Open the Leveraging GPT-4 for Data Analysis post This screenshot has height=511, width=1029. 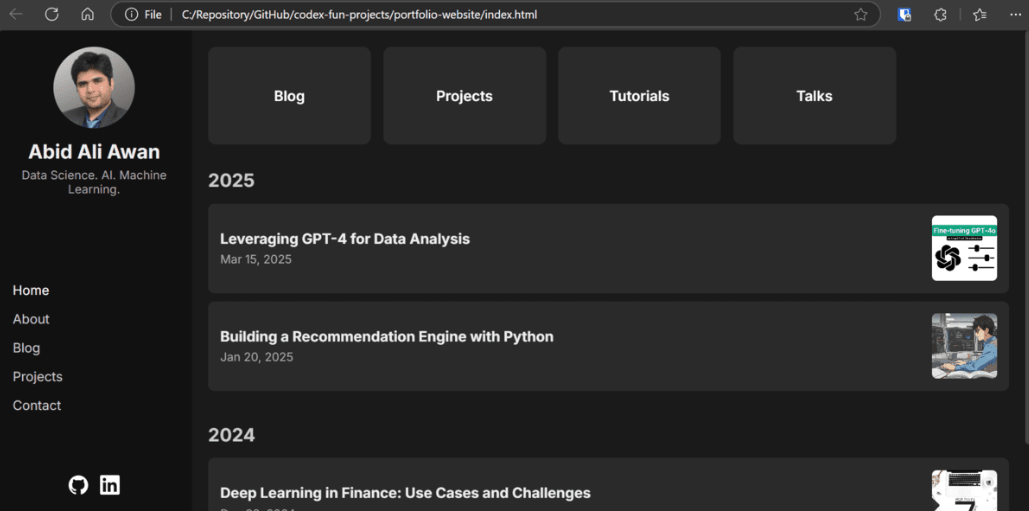point(608,248)
